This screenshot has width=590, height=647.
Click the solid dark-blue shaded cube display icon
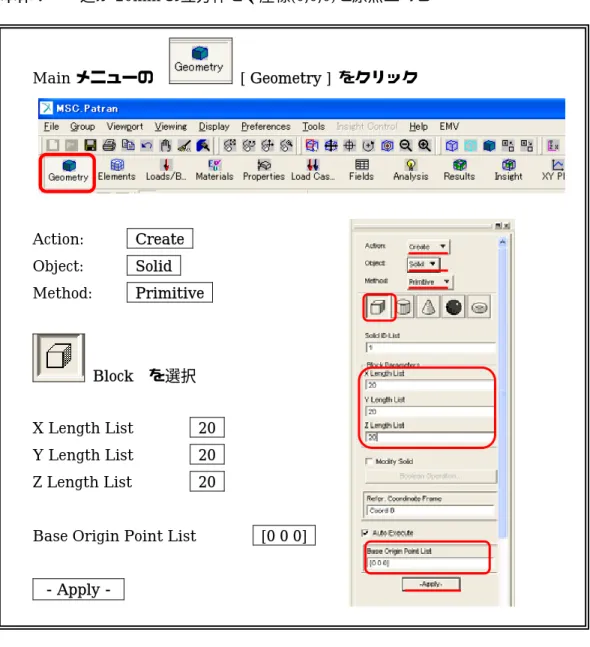point(489,145)
